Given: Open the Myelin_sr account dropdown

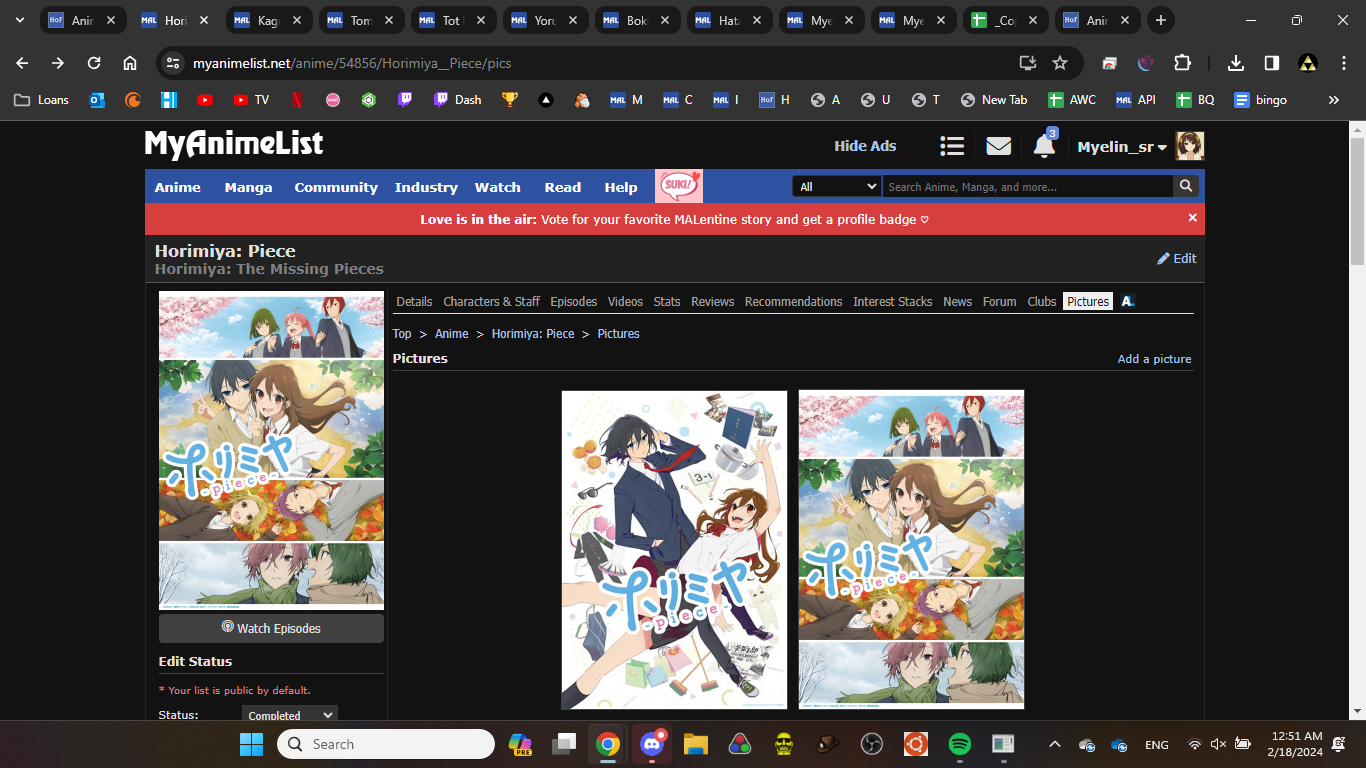Looking at the screenshot, I should tap(1122, 147).
